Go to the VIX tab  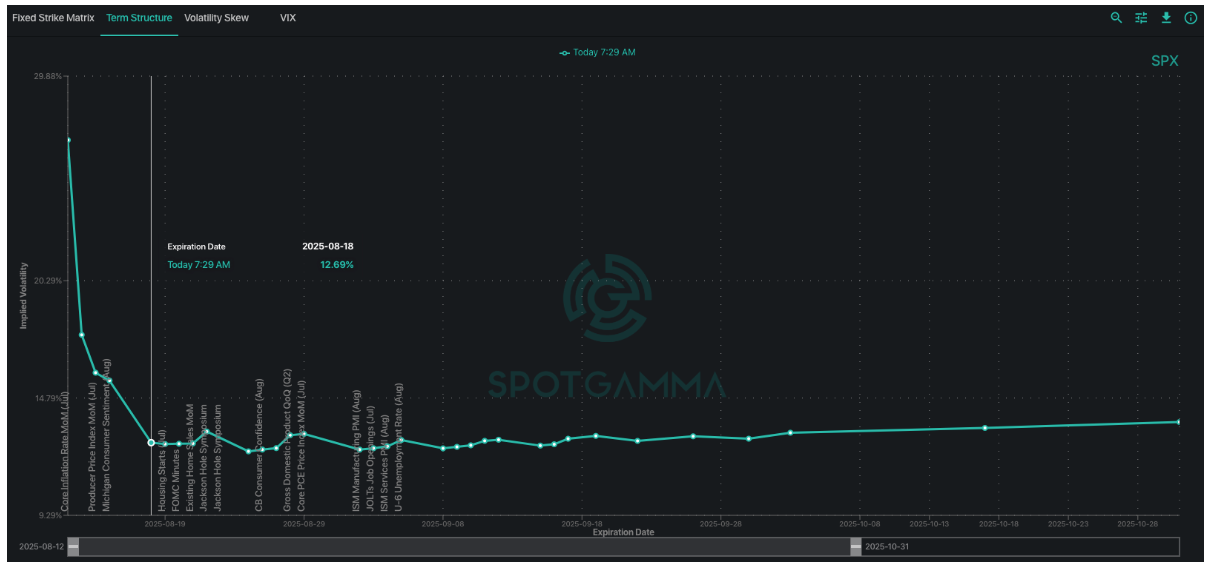click(x=288, y=18)
